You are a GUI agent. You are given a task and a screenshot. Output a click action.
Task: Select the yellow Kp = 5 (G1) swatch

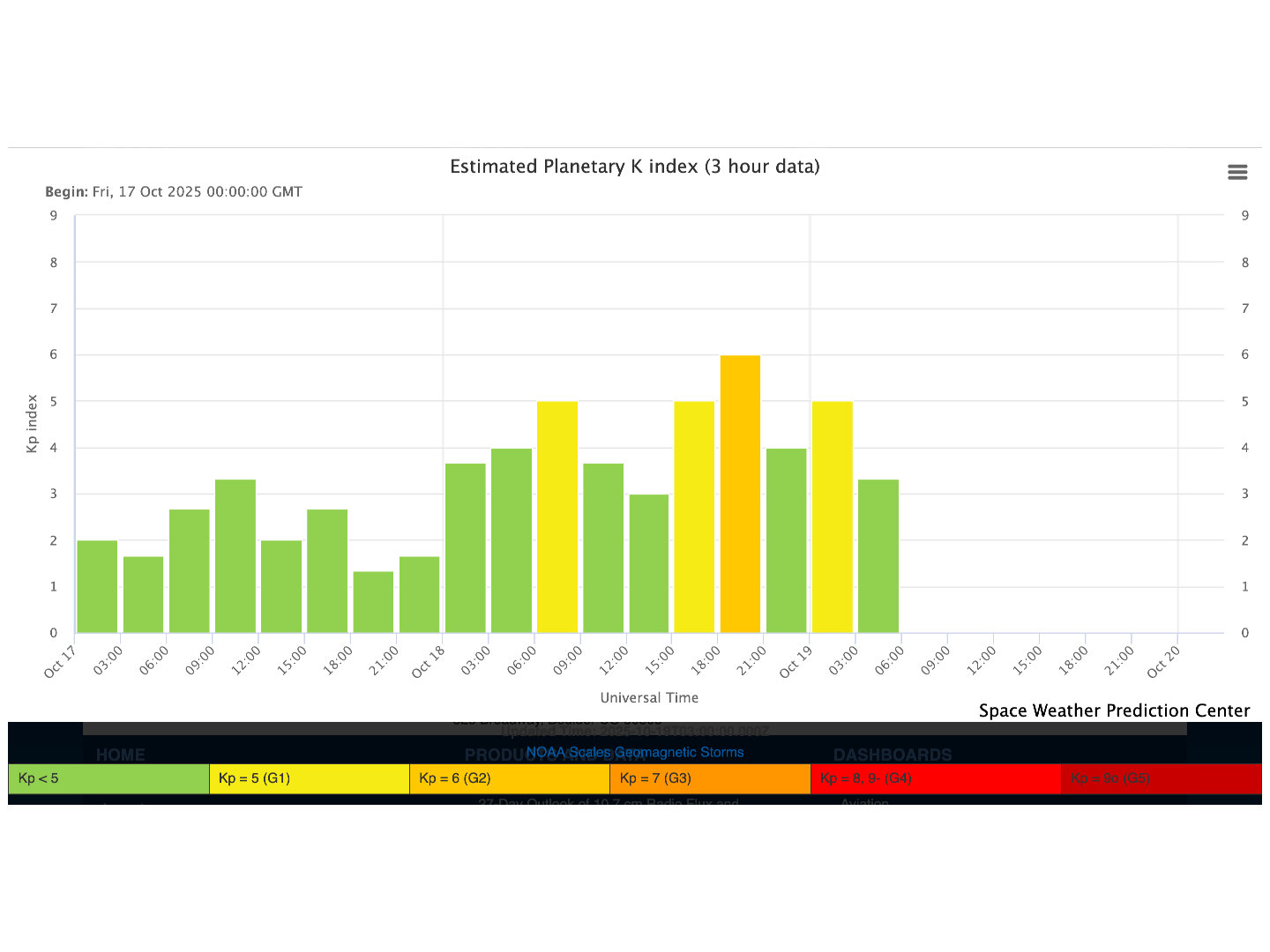(x=309, y=778)
